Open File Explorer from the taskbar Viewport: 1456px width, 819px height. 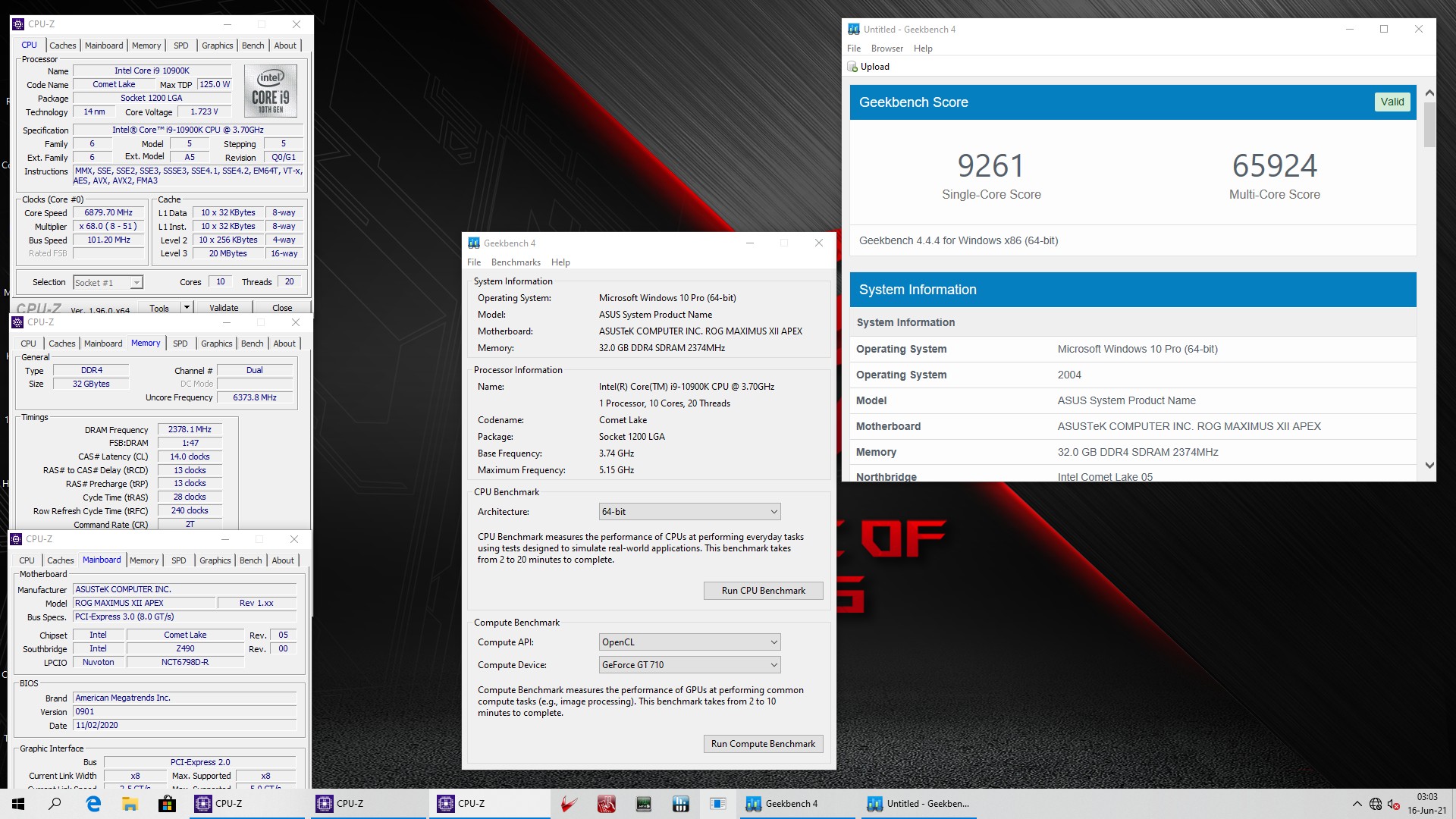[130, 804]
